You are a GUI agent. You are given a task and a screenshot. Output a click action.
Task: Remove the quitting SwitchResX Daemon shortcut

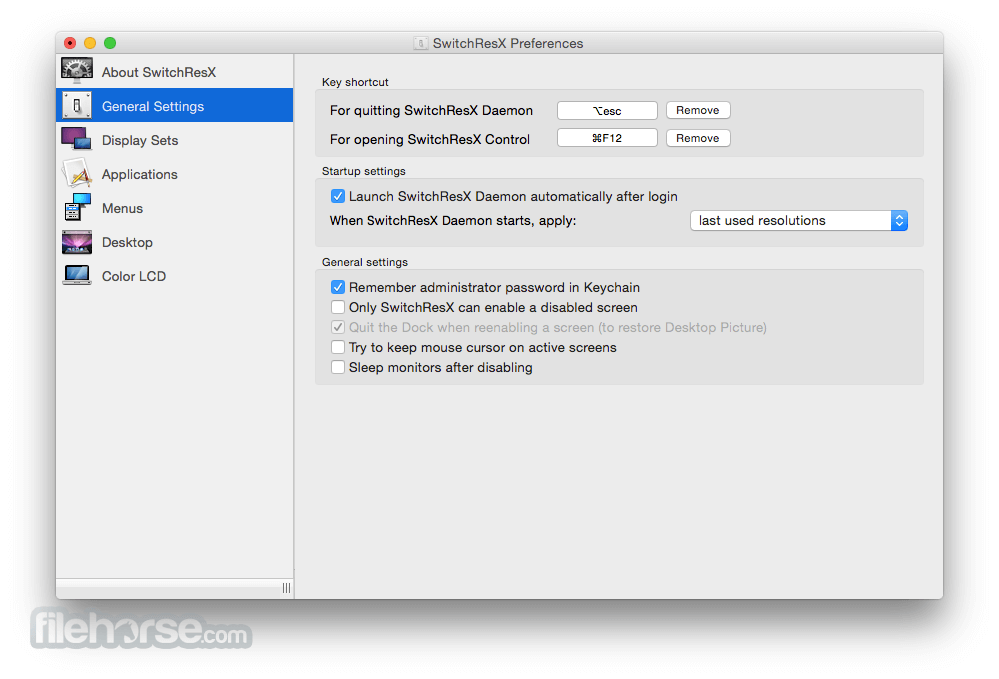(x=698, y=110)
